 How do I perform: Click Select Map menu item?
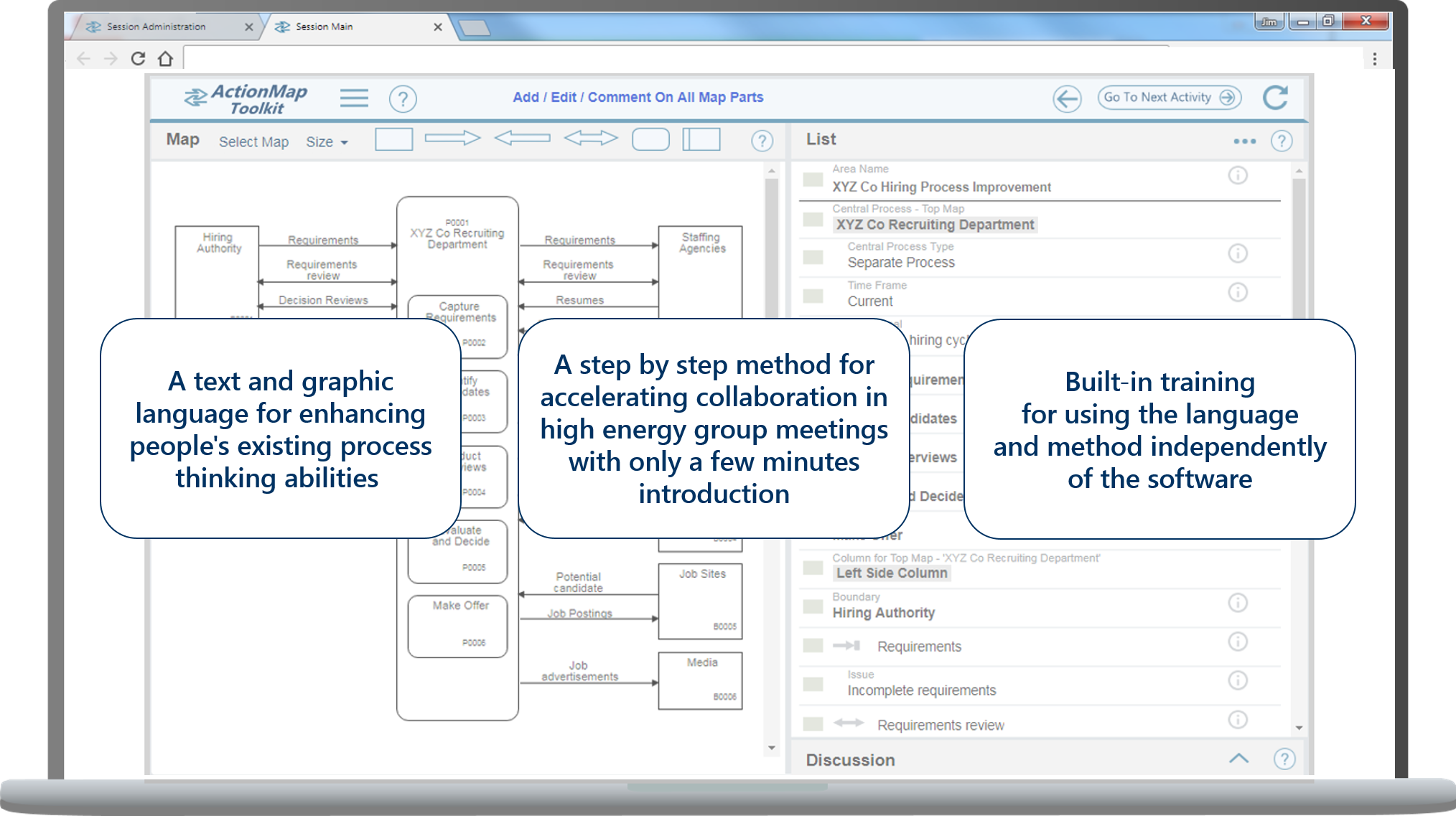pos(253,142)
